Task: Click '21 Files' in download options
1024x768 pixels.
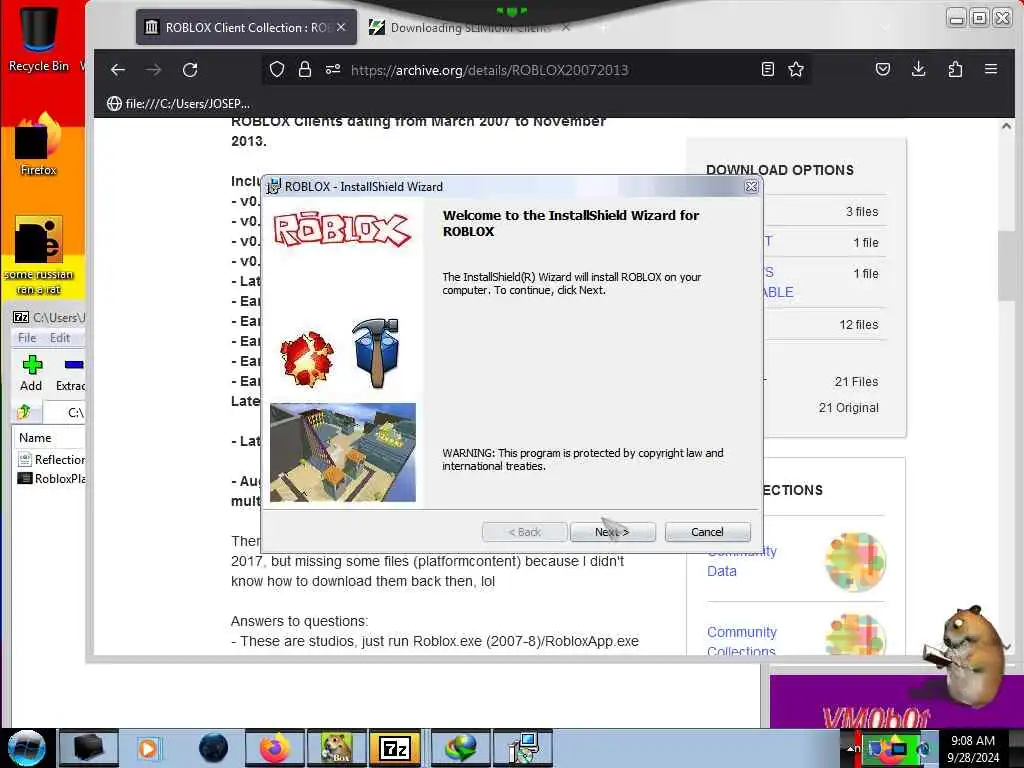Action: (x=856, y=381)
